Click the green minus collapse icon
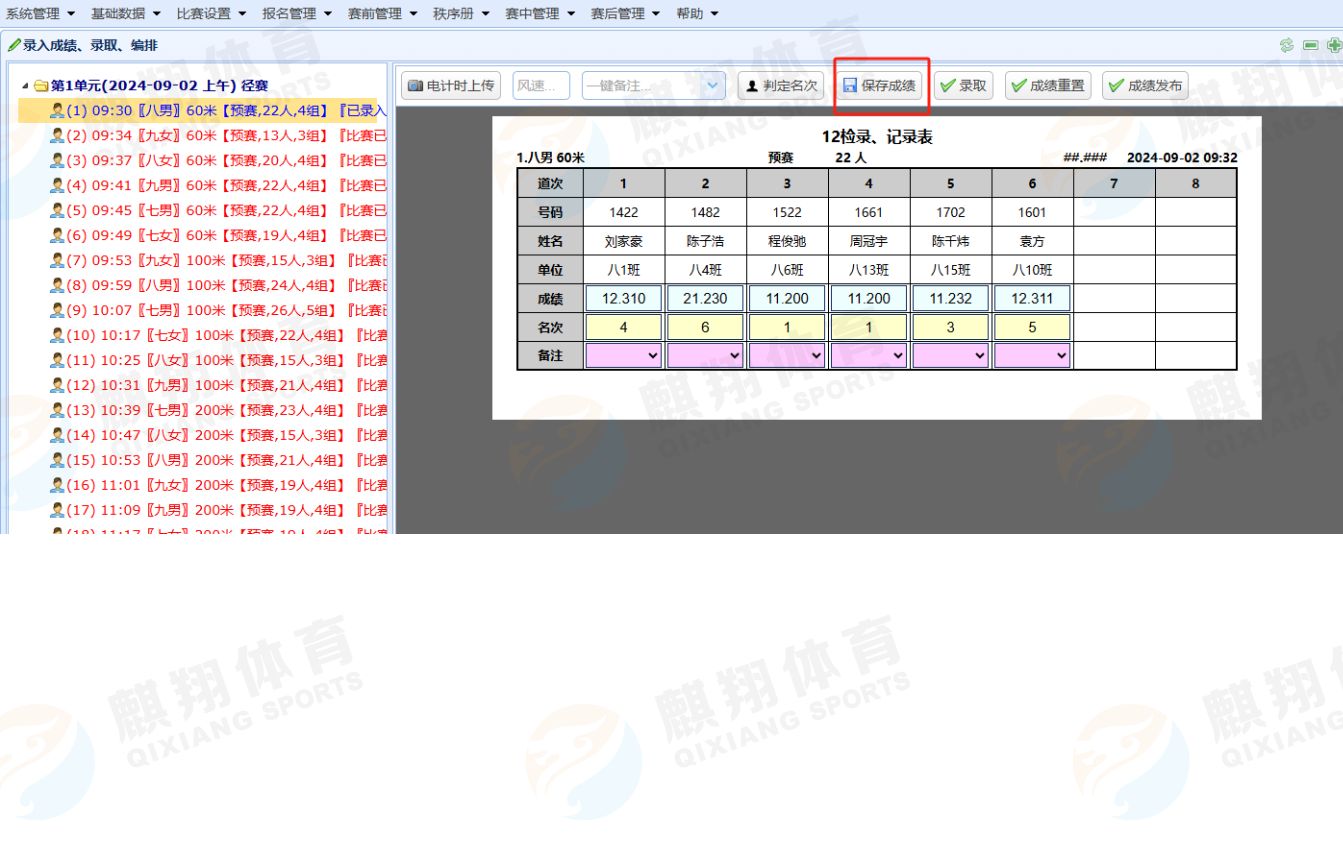The height and width of the screenshot is (861, 1343). tap(1310, 46)
